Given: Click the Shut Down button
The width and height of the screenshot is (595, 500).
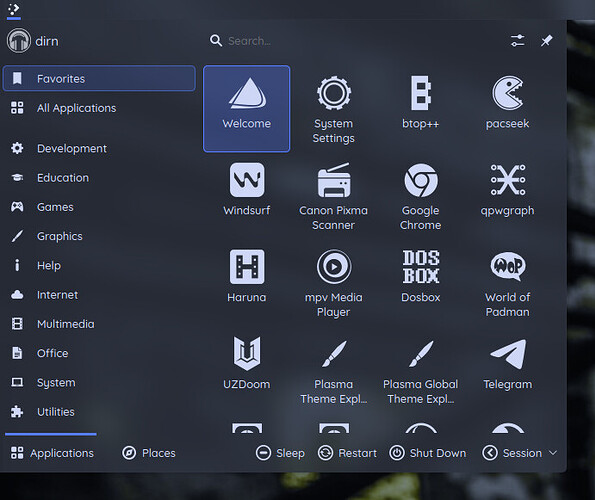Looking at the screenshot, I should (x=428, y=453).
